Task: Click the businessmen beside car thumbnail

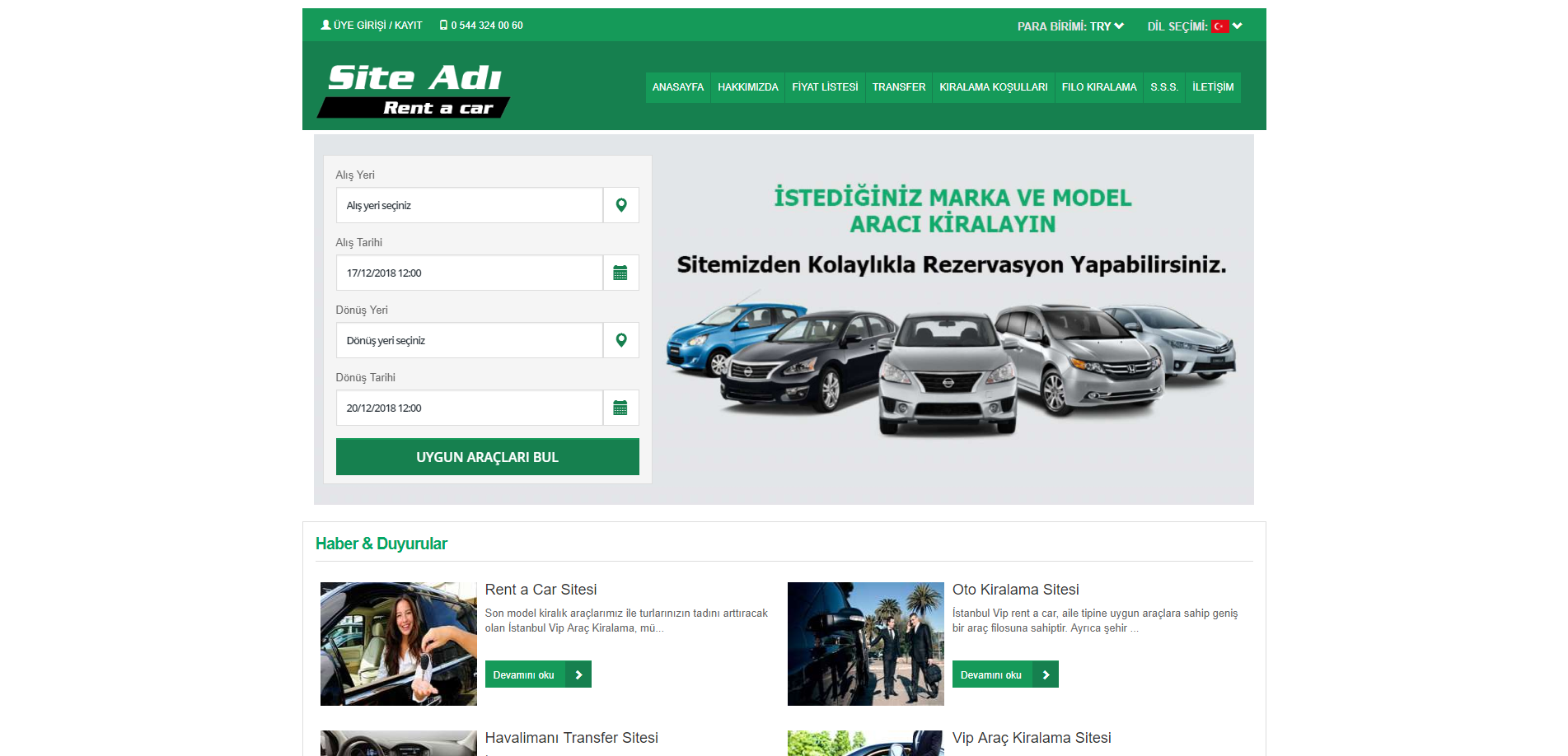Action: (866, 644)
